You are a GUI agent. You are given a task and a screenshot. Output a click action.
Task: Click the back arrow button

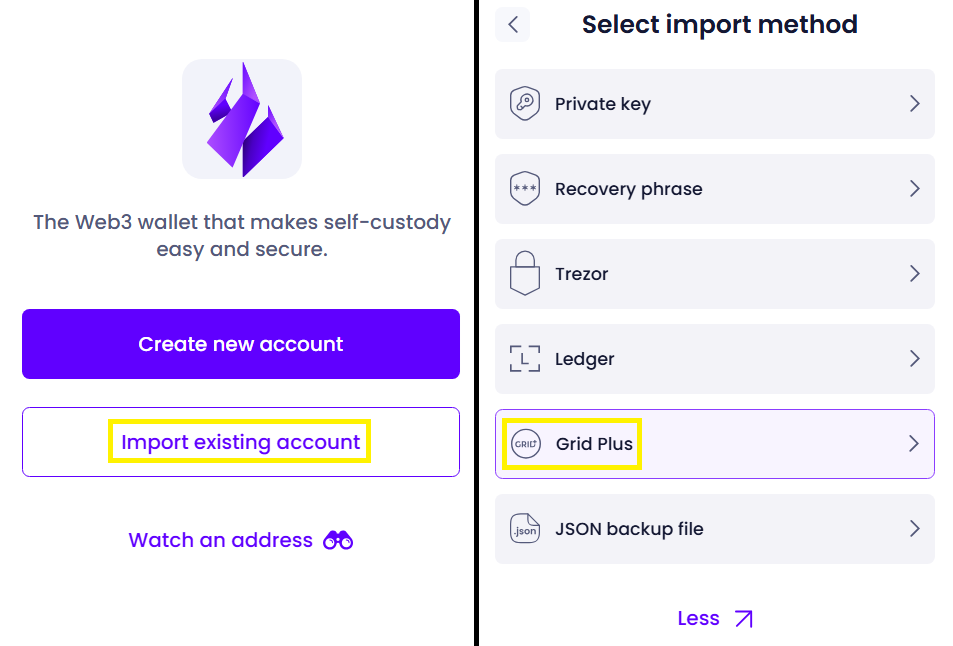513,25
